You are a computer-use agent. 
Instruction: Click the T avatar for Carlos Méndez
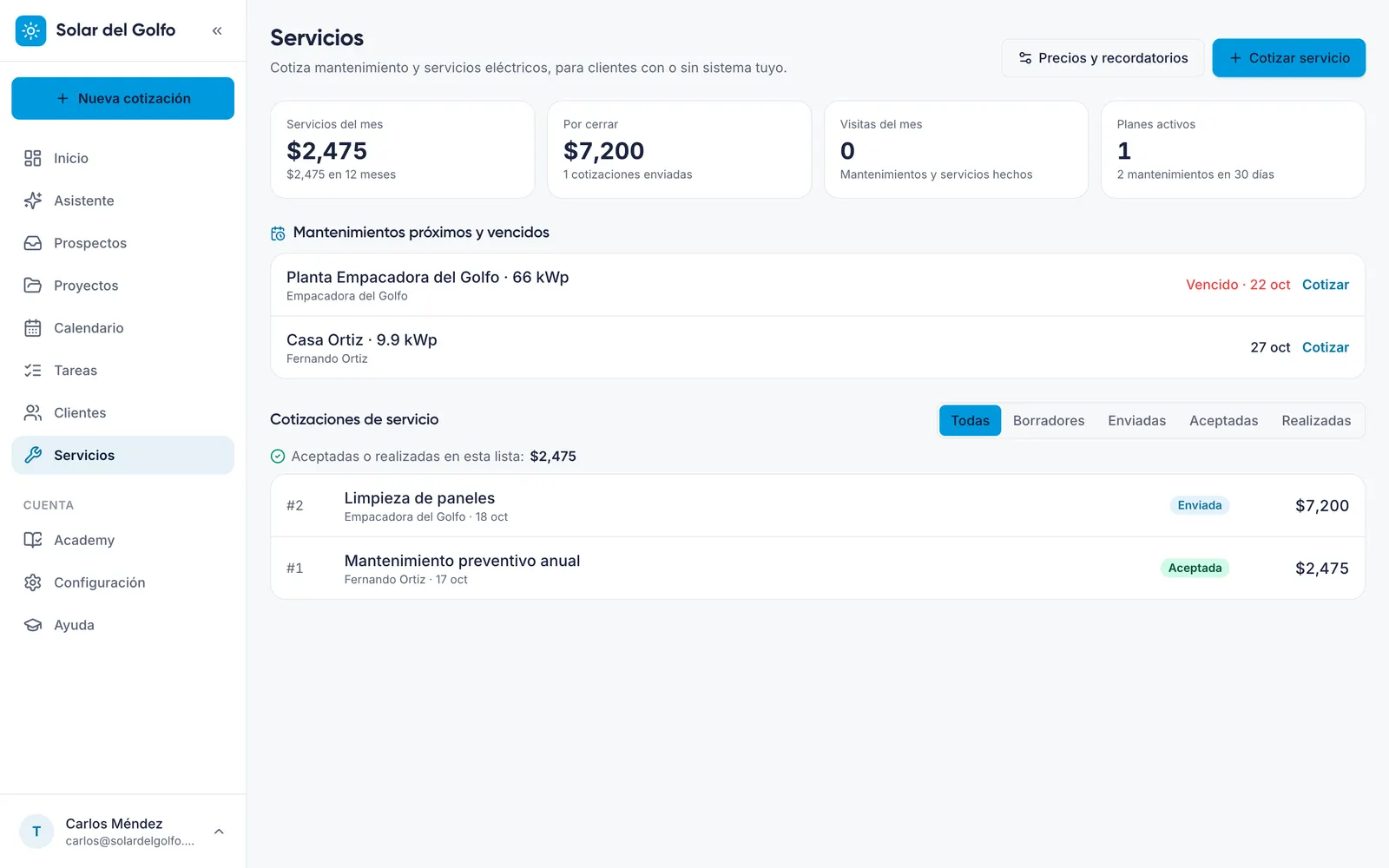click(36, 832)
